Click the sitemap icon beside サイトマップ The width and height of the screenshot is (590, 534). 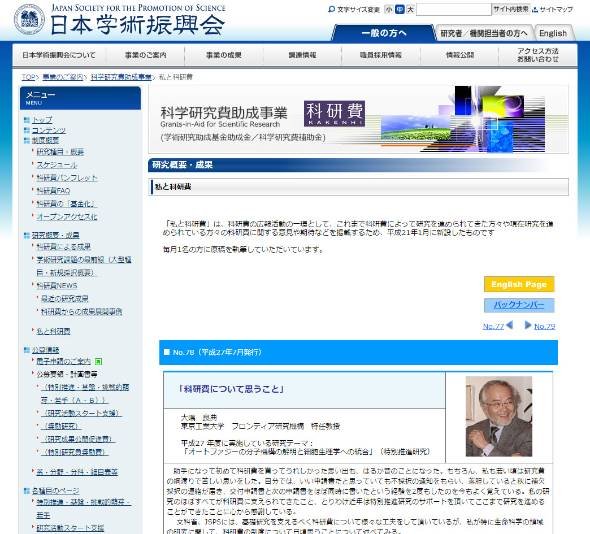point(535,10)
